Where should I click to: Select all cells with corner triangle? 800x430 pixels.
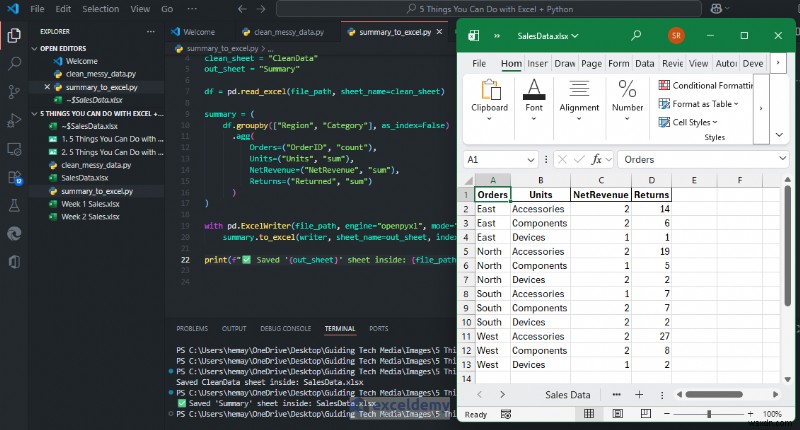click(467, 180)
